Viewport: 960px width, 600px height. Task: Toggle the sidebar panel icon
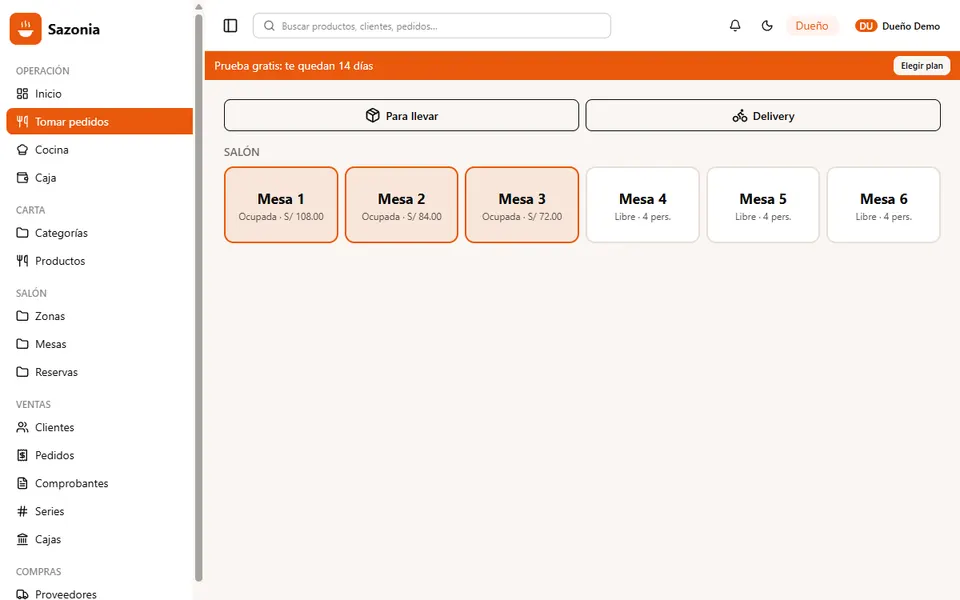[230, 26]
